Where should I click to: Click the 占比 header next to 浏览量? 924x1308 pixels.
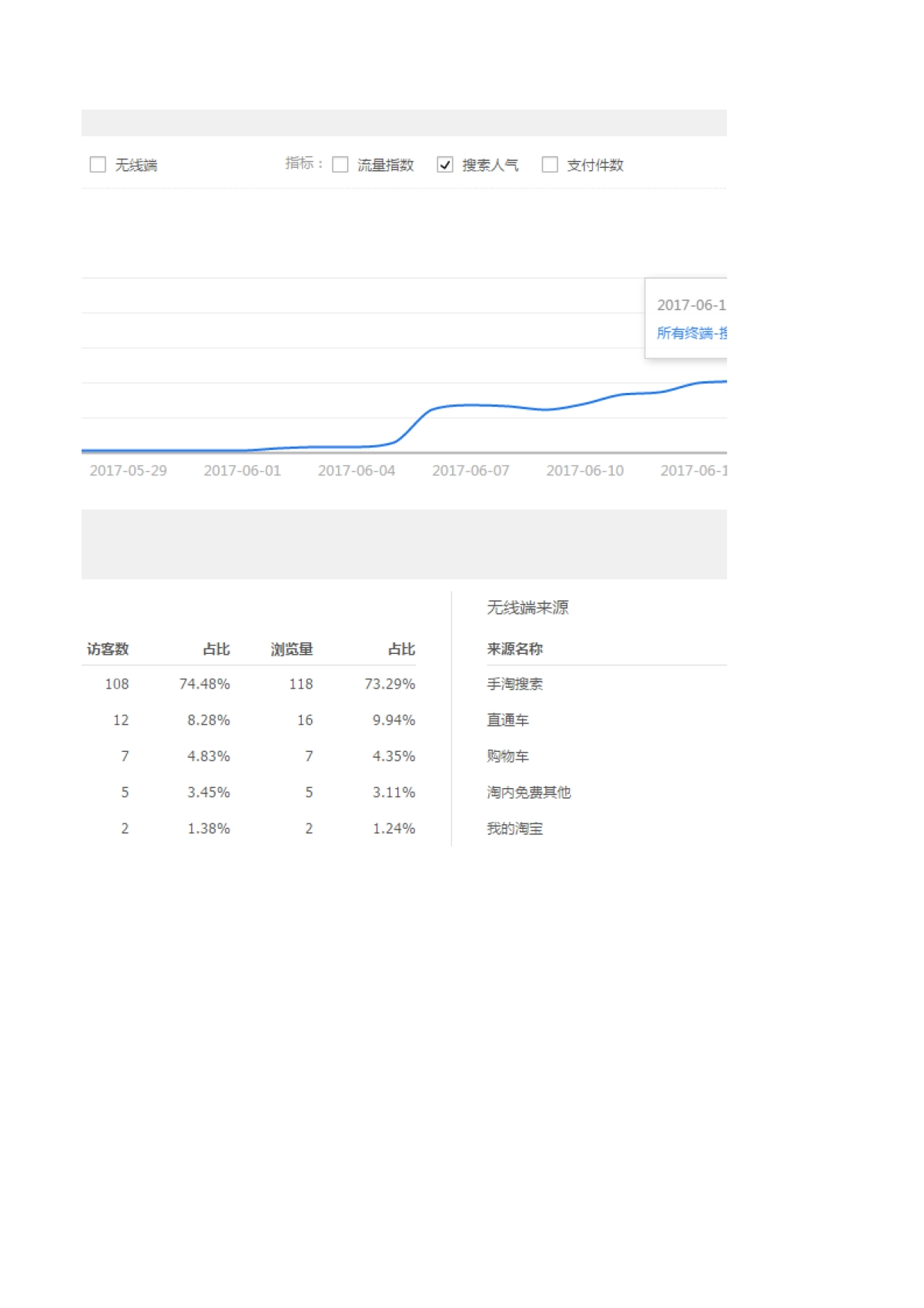click(401, 649)
